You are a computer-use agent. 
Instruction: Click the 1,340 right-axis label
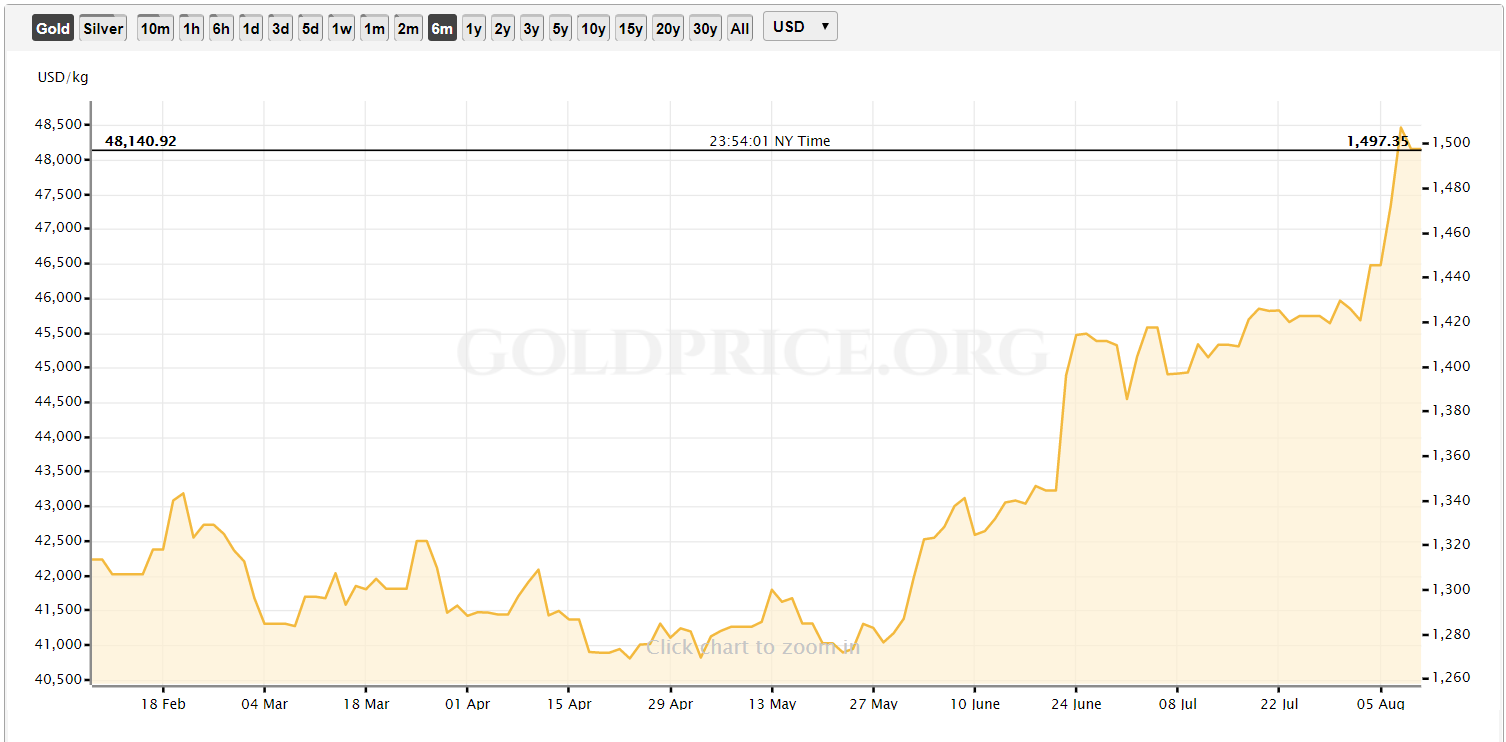tap(1451, 501)
